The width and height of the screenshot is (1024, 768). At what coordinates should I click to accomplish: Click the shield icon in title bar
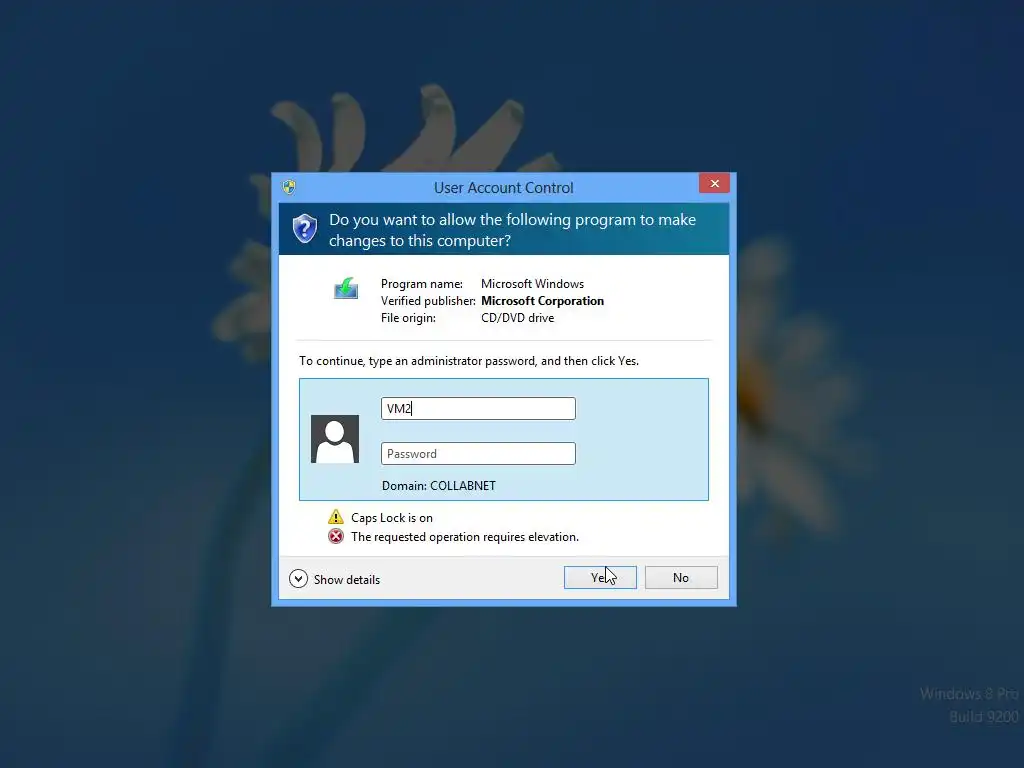289,187
